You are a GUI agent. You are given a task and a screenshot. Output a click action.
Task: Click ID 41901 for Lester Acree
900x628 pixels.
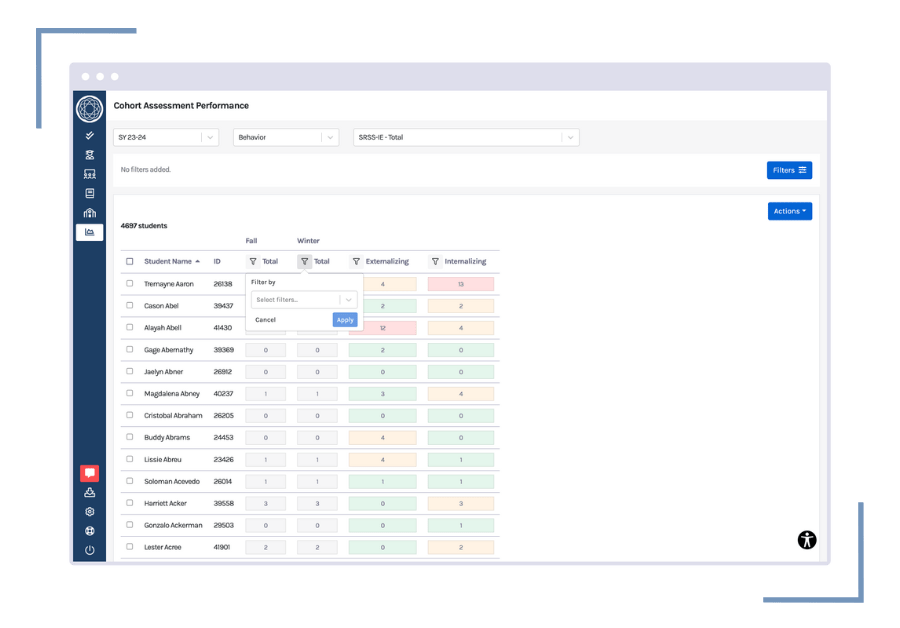coord(222,547)
